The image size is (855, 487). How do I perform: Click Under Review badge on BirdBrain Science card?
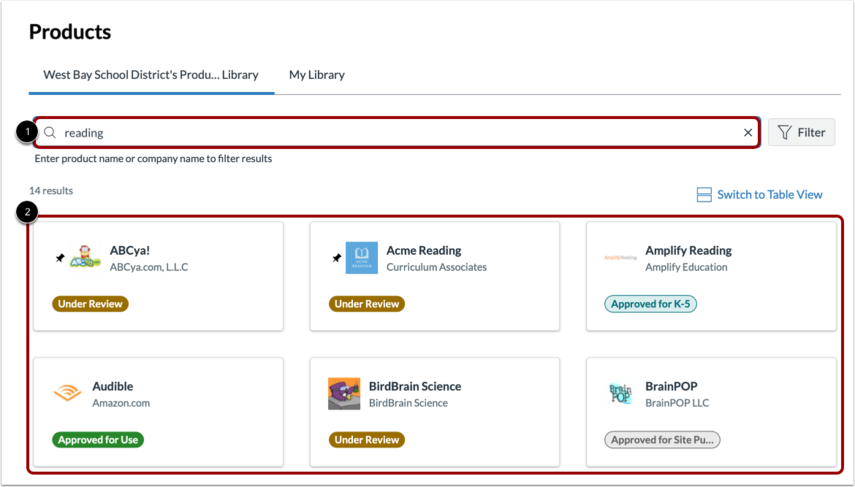tap(367, 440)
